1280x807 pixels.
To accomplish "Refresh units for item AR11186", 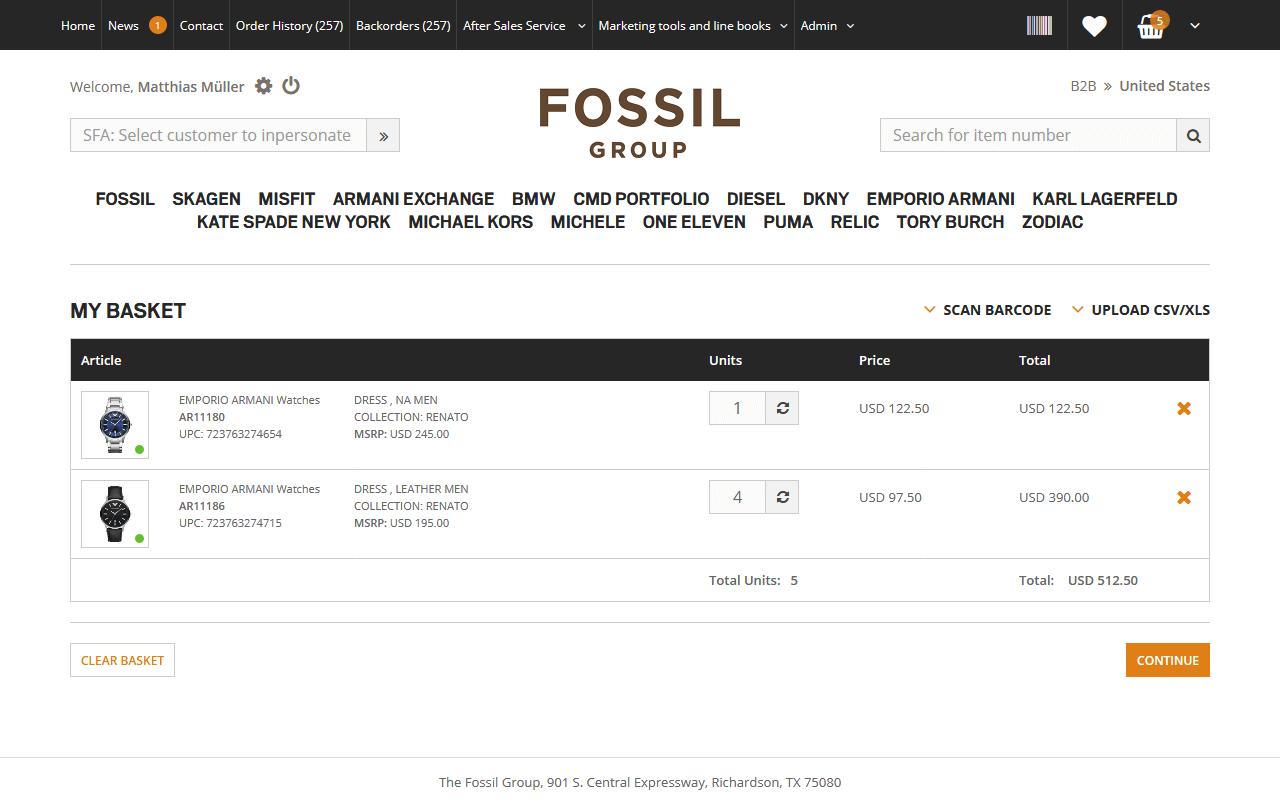I will coord(782,497).
